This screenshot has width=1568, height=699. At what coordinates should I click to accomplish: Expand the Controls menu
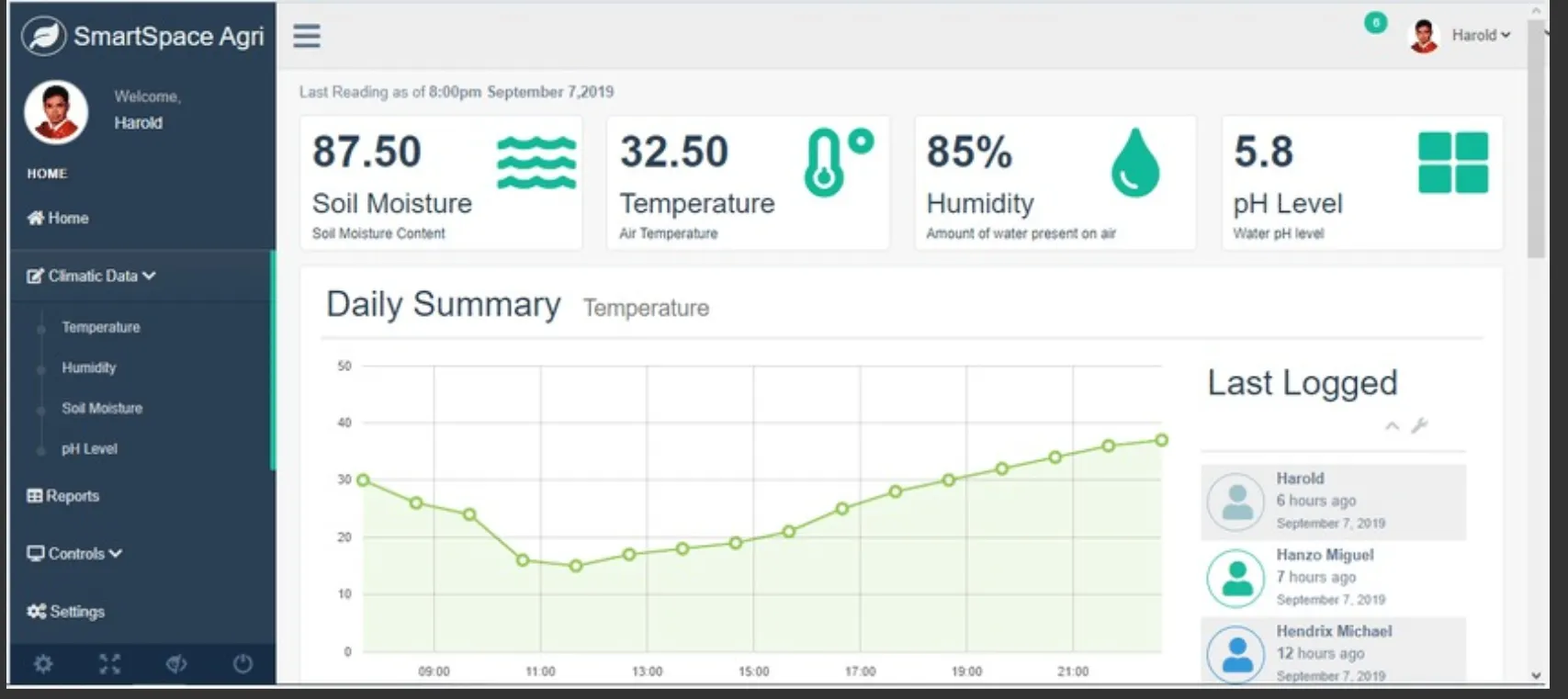(x=75, y=554)
